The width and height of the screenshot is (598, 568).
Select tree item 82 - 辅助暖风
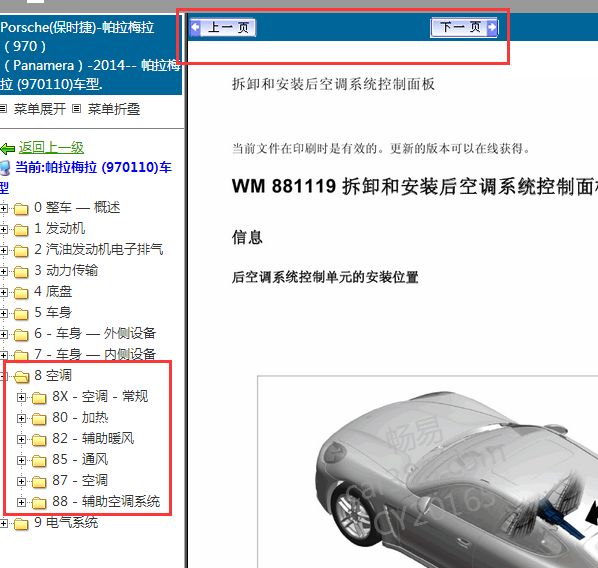pyautogui.click(x=93, y=438)
